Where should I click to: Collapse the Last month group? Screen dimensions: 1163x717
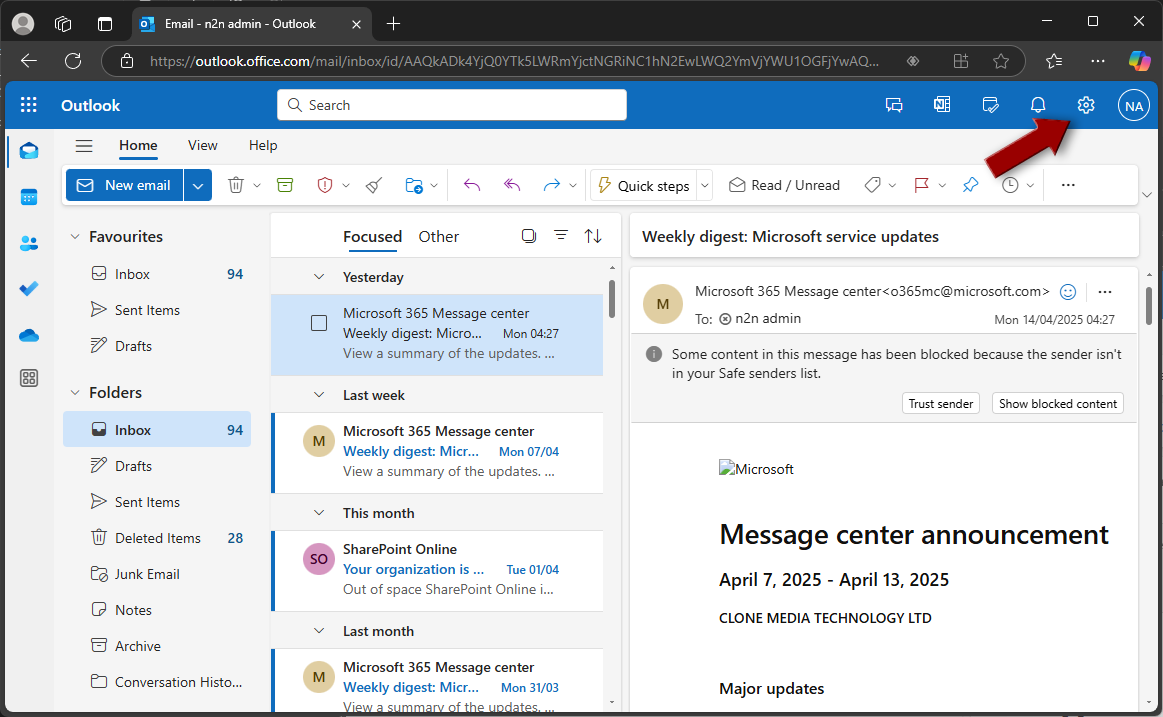(x=319, y=631)
